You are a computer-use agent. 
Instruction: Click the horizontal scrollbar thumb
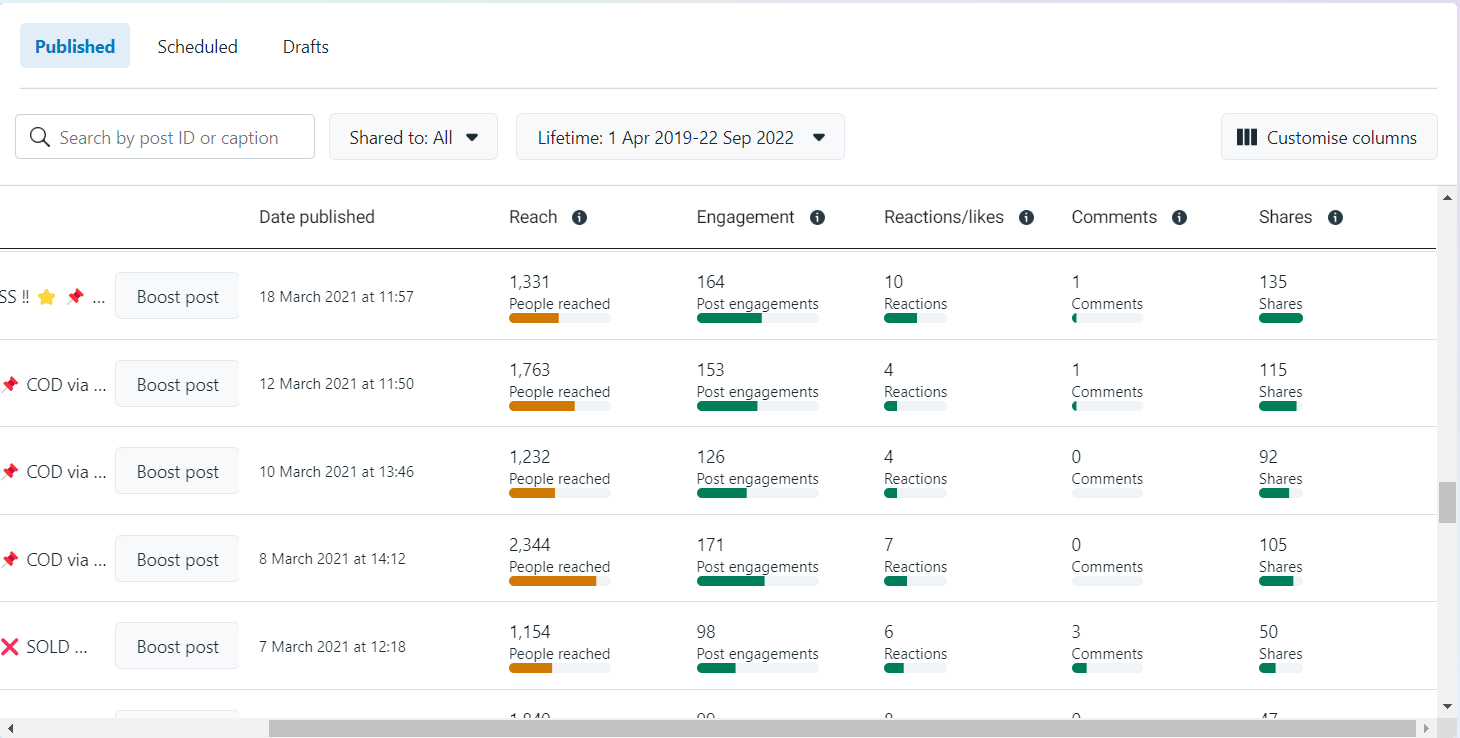[840, 728]
